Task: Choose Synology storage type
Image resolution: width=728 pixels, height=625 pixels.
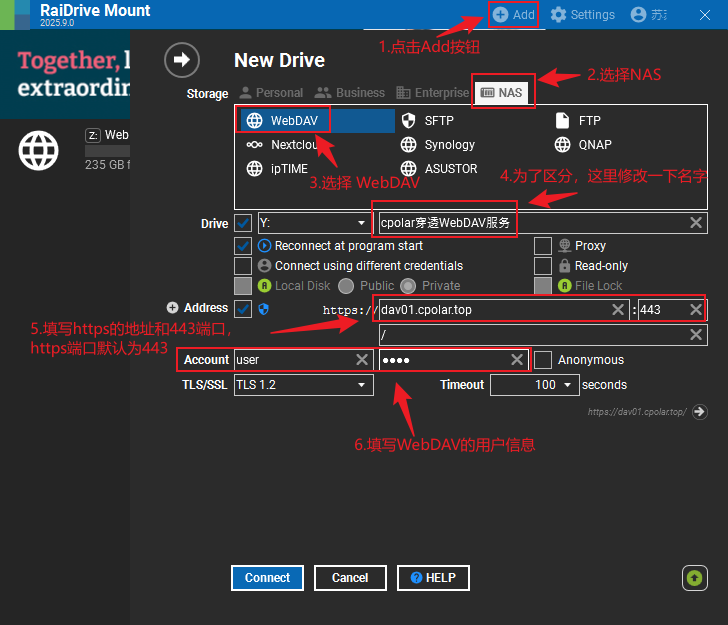Action: (x=438, y=145)
